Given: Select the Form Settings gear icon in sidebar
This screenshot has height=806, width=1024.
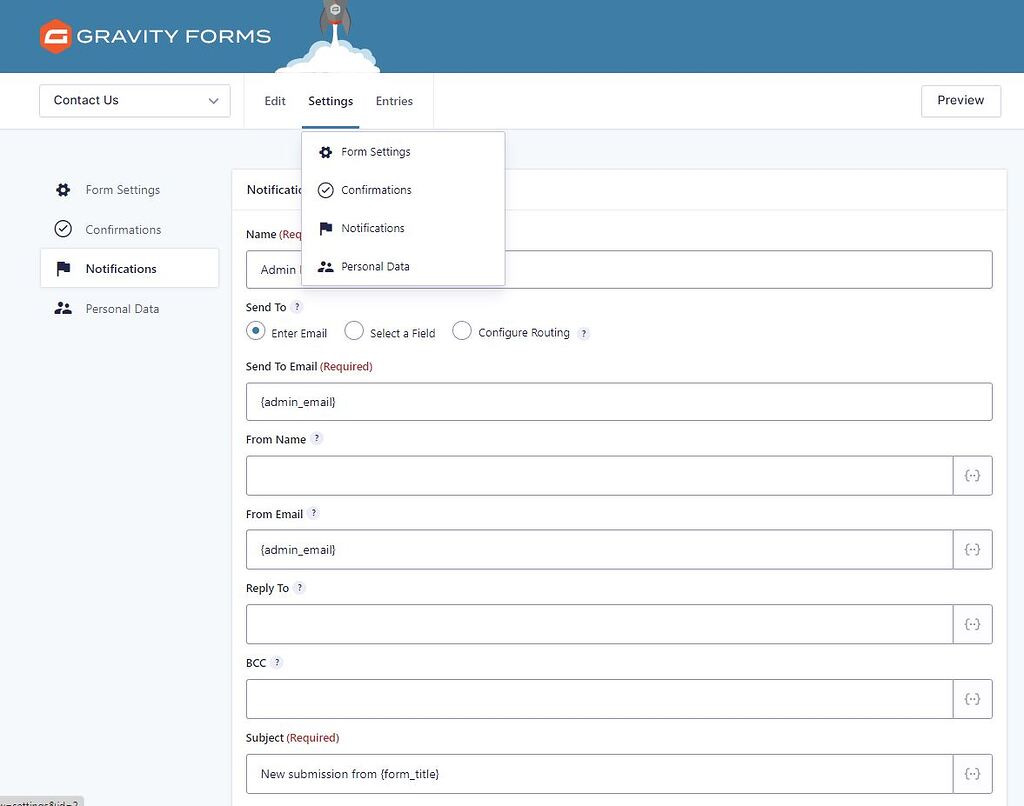Looking at the screenshot, I should click(62, 189).
